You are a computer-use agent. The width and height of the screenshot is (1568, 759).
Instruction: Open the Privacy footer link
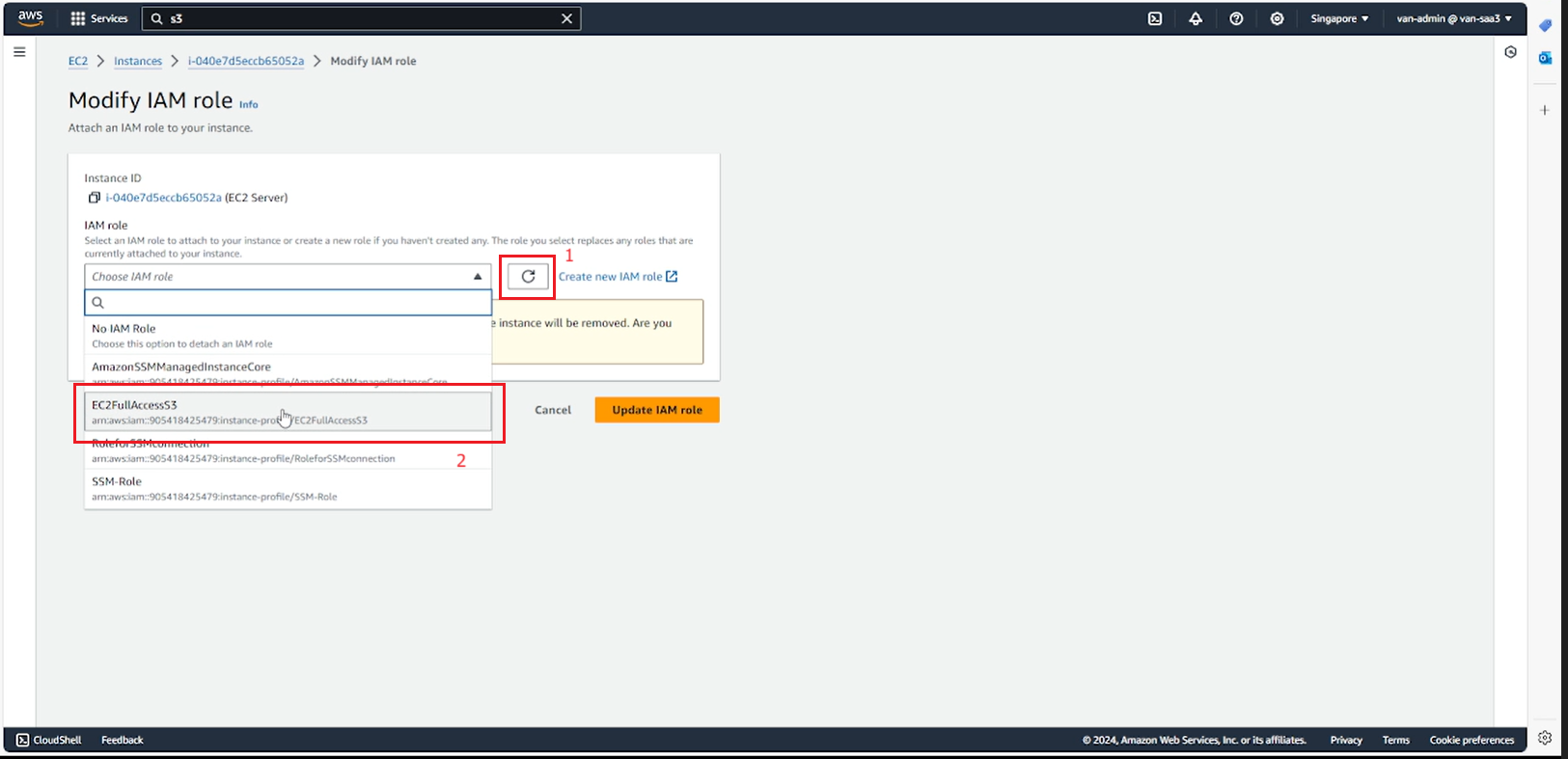(x=1346, y=740)
